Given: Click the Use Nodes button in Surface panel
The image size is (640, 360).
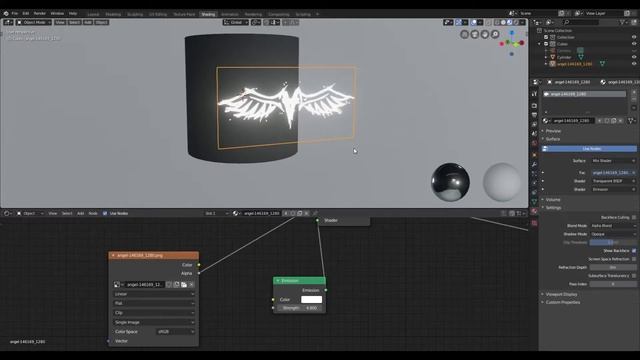Looking at the screenshot, I should 589,149.
